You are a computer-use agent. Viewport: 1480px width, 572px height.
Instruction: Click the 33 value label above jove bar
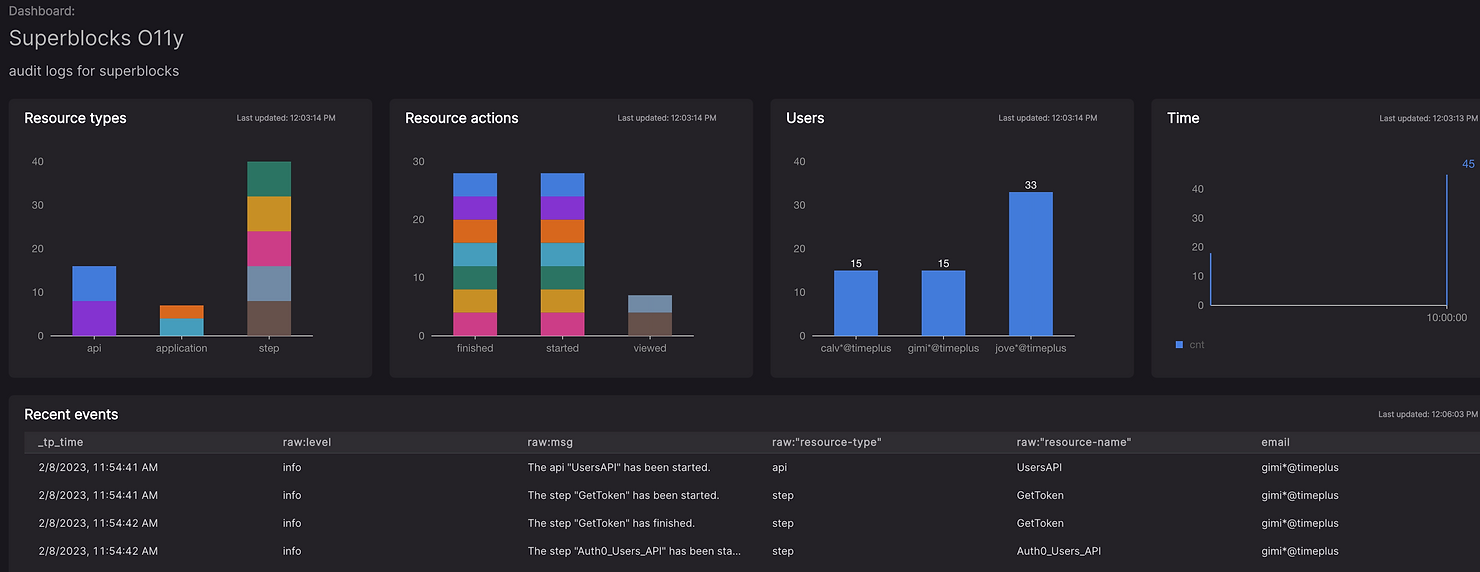click(x=1031, y=185)
